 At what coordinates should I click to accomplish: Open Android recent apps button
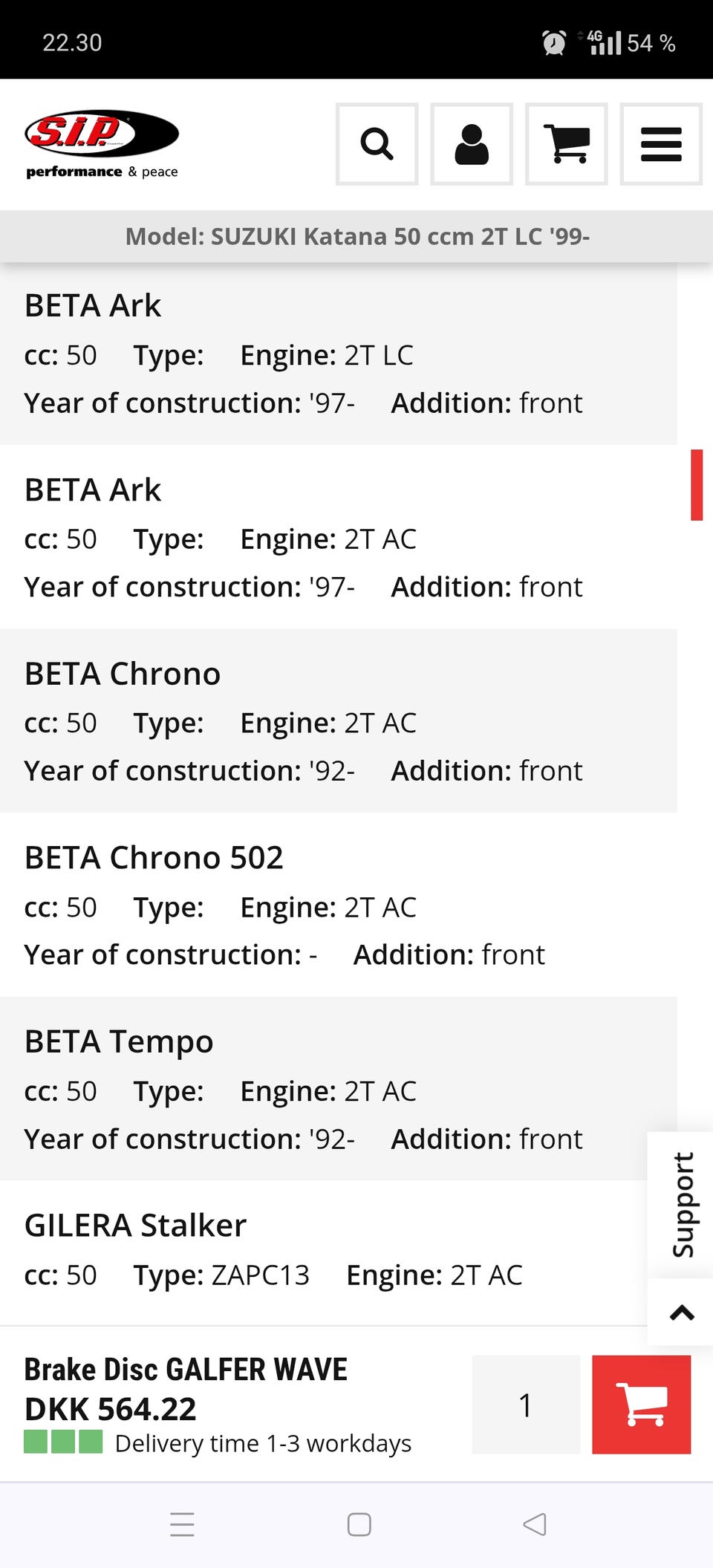(182, 1524)
